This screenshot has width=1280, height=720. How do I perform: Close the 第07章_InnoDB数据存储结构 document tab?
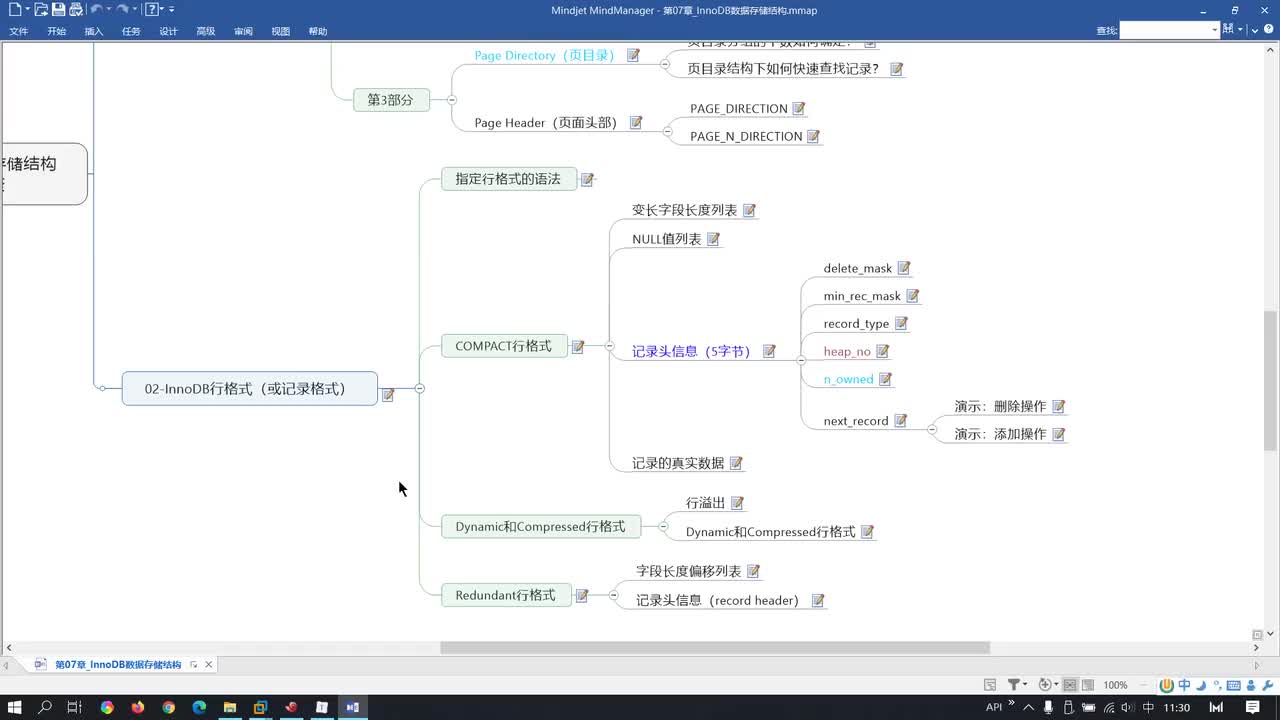(x=209, y=665)
